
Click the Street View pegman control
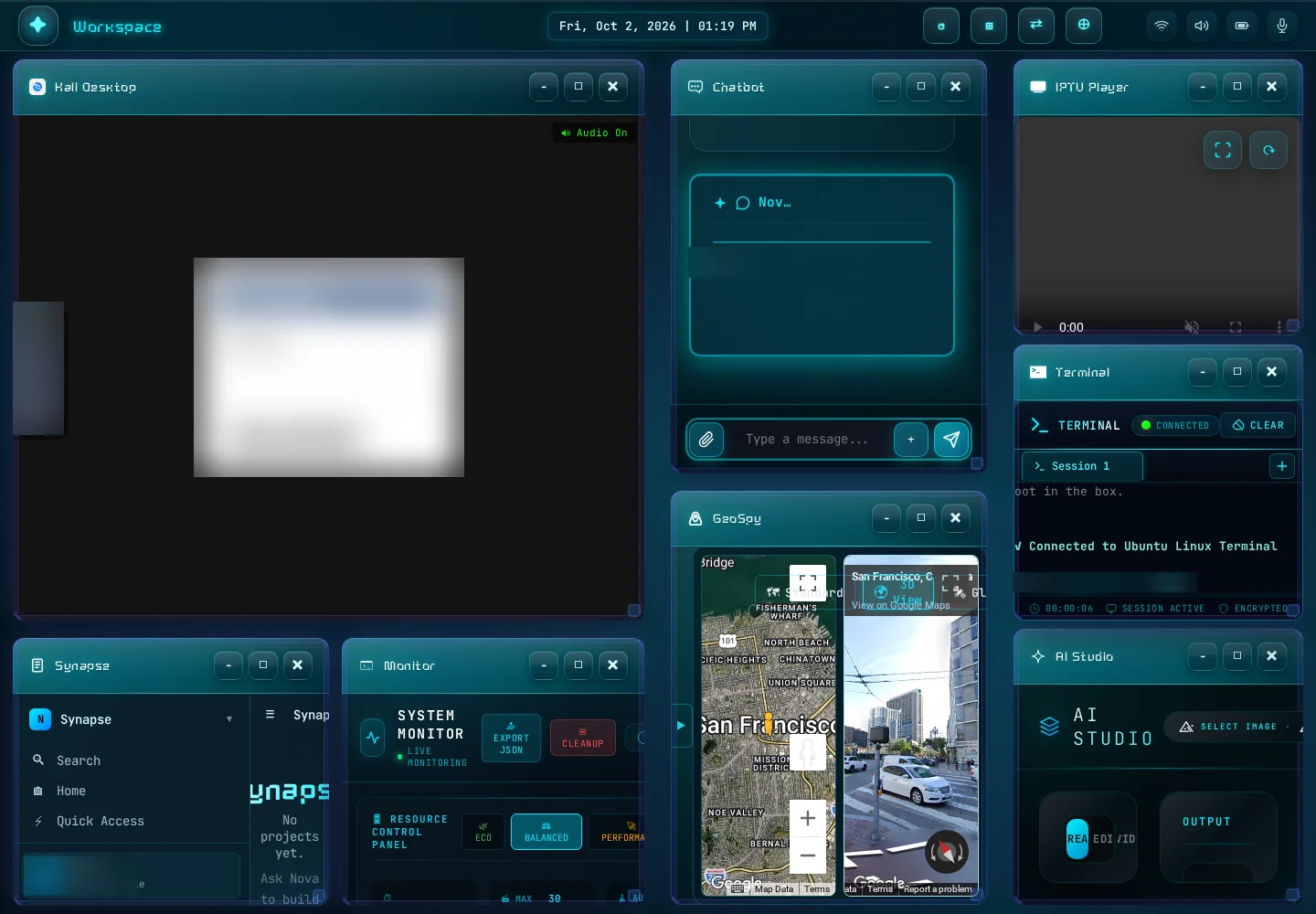tap(808, 752)
